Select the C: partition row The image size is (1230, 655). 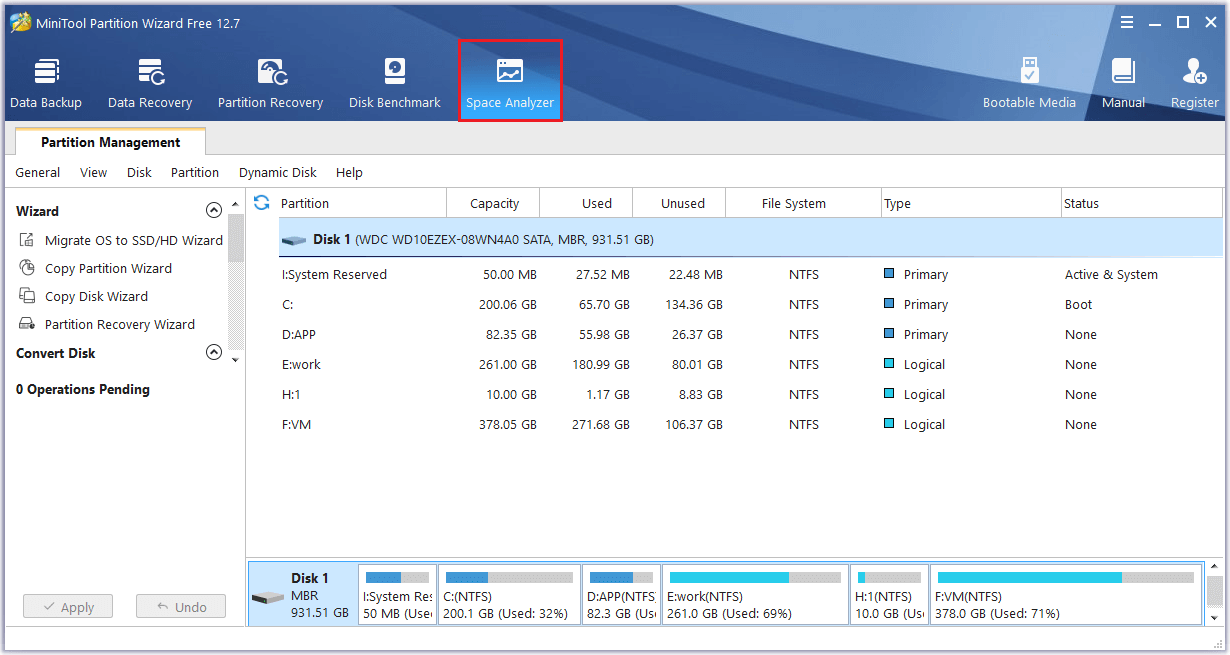coord(750,304)
